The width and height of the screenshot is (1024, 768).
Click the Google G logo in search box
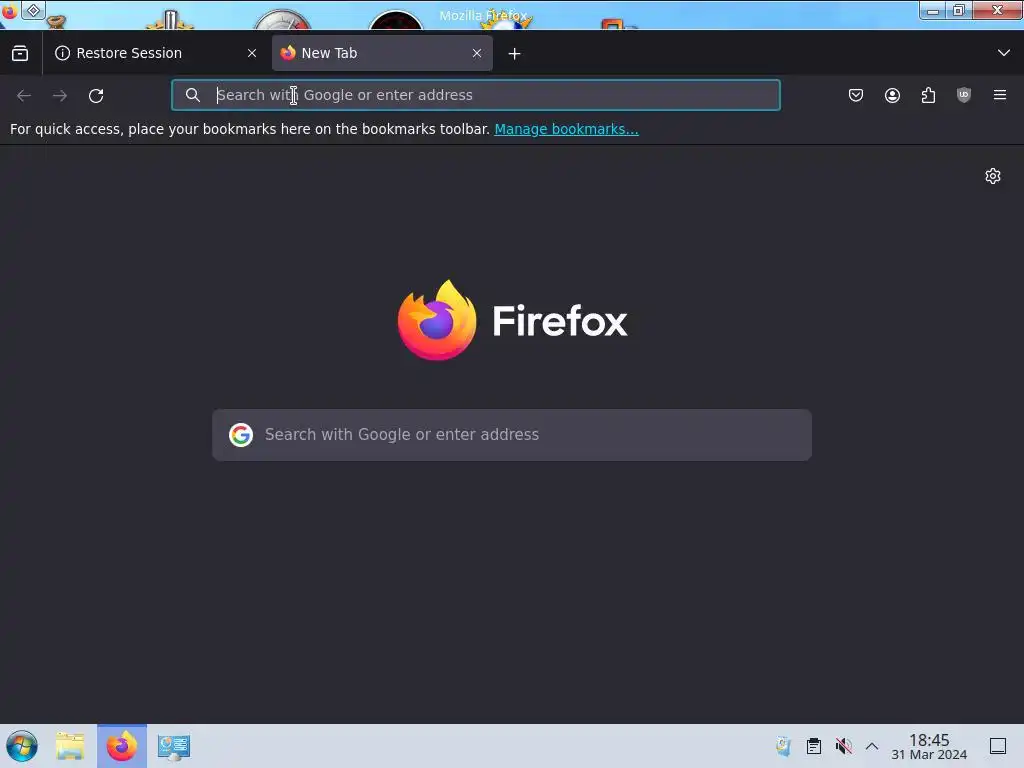(241, 435)
